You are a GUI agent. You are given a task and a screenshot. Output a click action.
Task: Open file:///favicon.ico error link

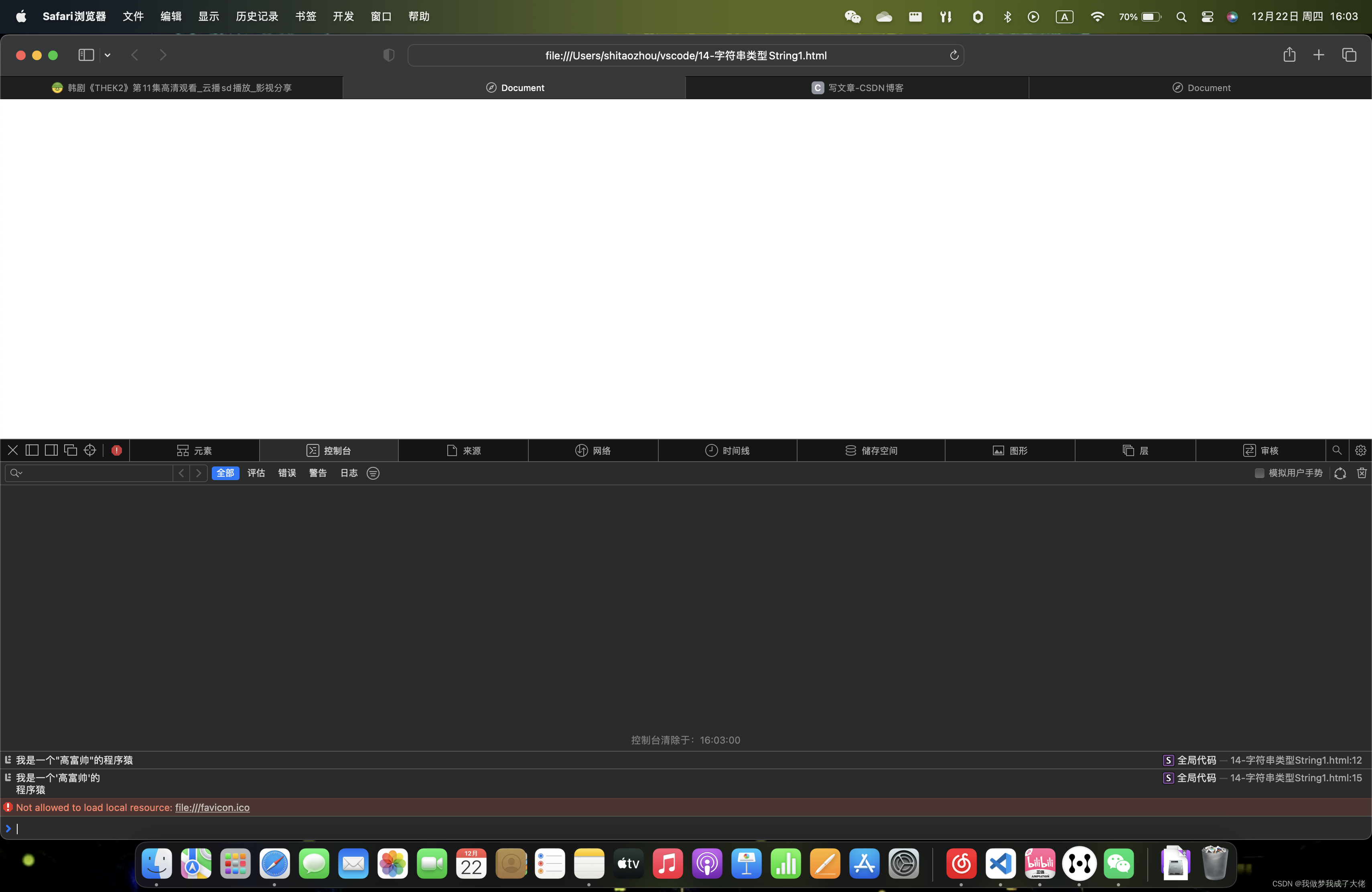[212, 807]
